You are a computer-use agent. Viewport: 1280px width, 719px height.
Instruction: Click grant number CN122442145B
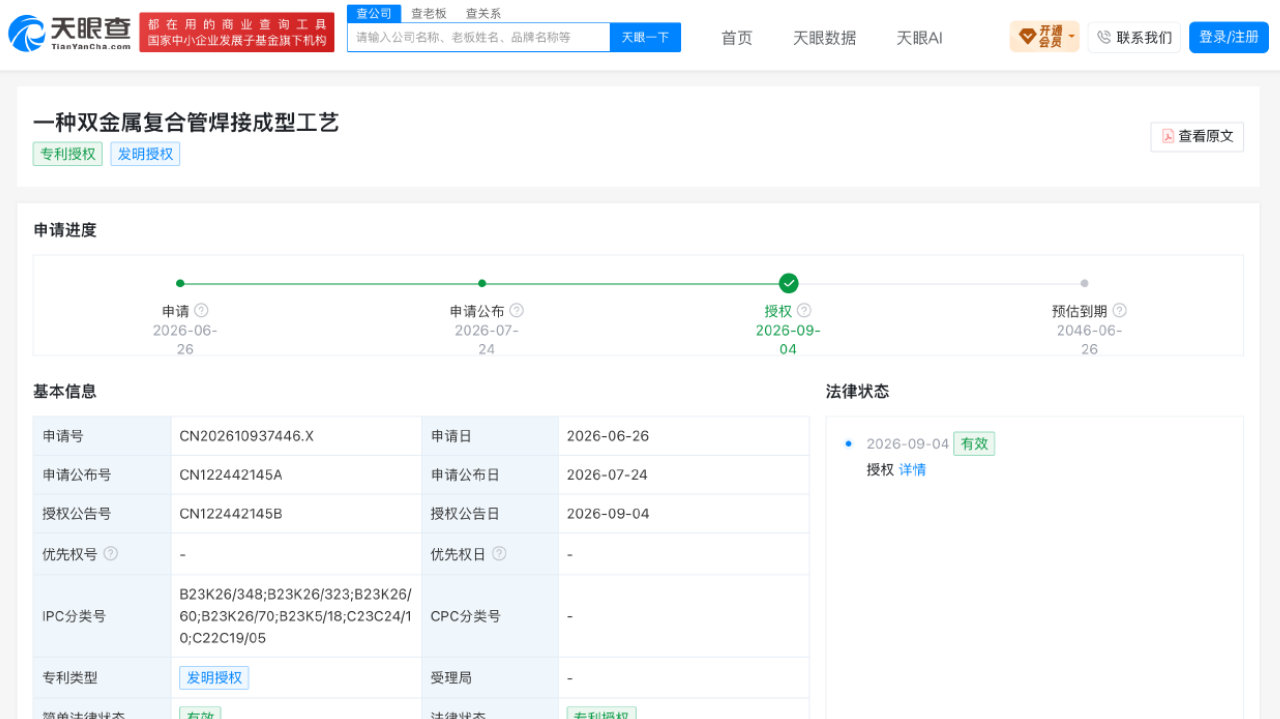(231, 514)
